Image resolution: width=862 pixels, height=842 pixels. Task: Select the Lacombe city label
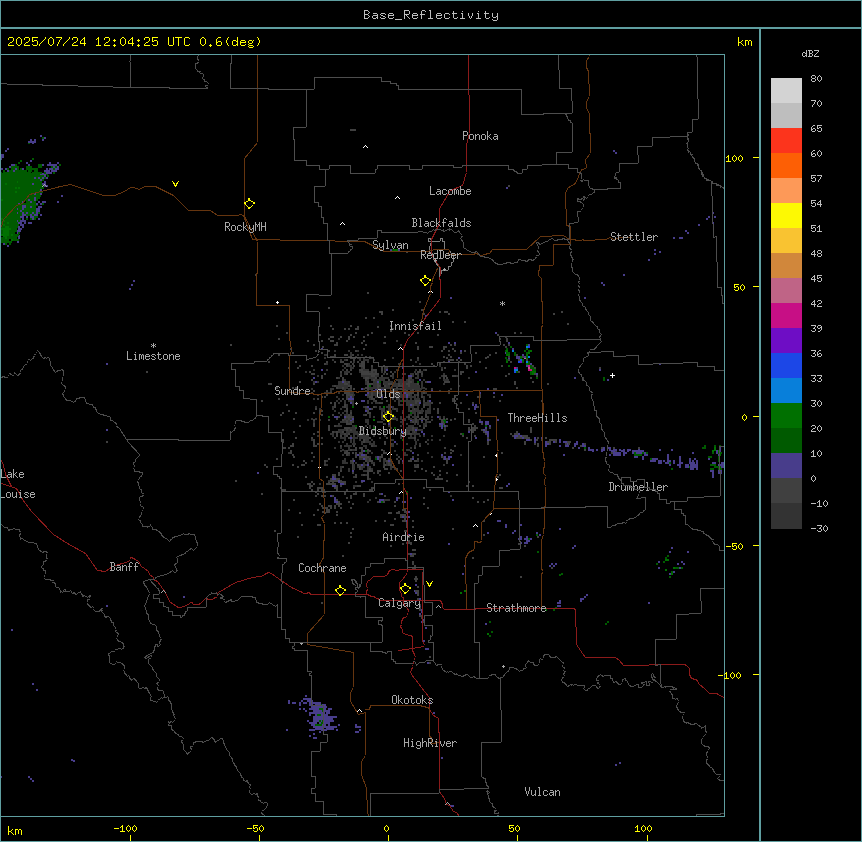[450, 191]
